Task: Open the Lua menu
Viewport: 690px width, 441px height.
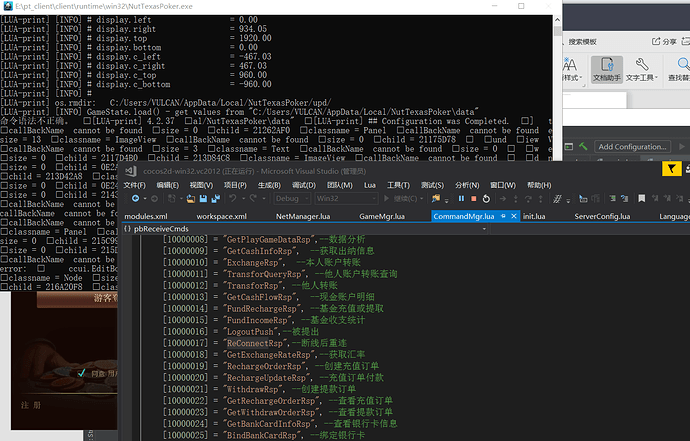Action: 370,185
